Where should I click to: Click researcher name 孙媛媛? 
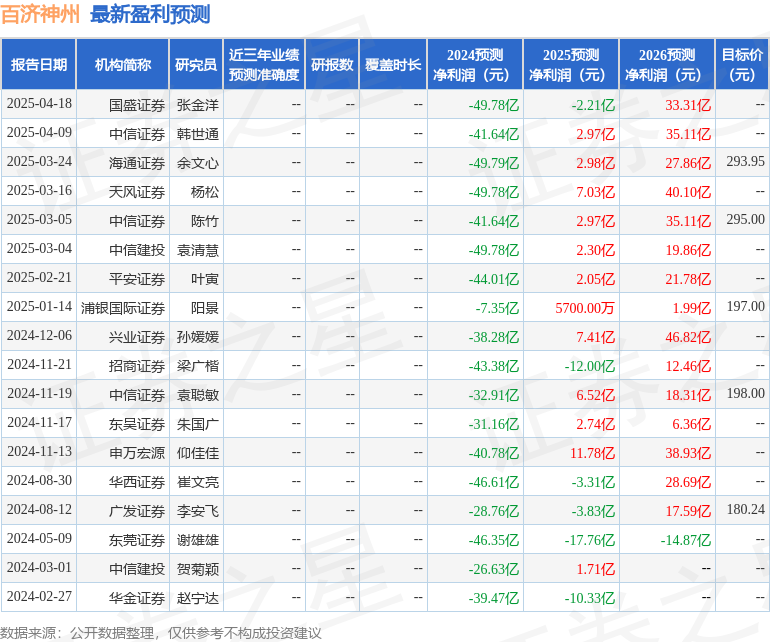click(x=197, y=337)
